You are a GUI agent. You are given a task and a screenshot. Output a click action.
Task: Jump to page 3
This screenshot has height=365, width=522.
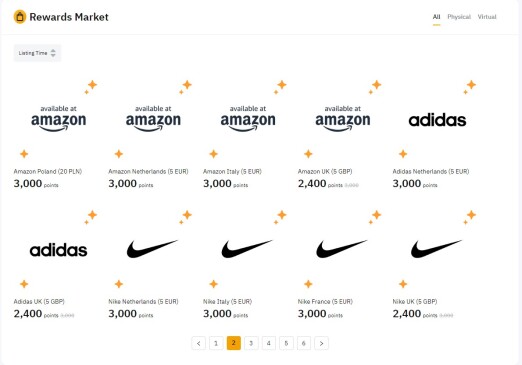click(251, 343)
